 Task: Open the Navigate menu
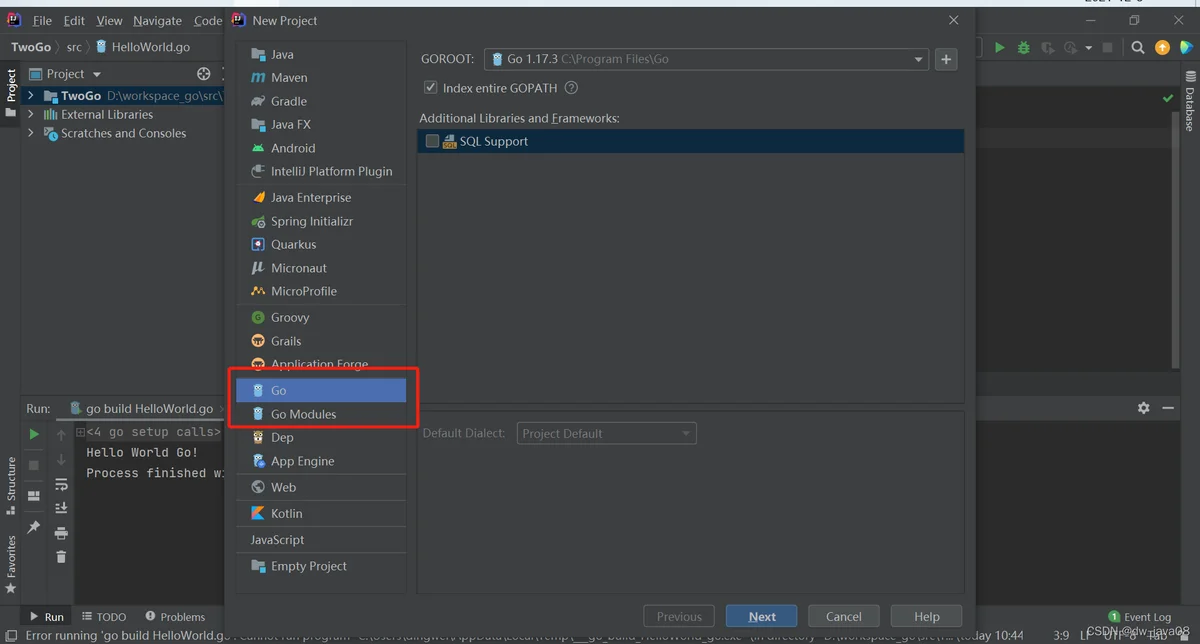[157, 20]
